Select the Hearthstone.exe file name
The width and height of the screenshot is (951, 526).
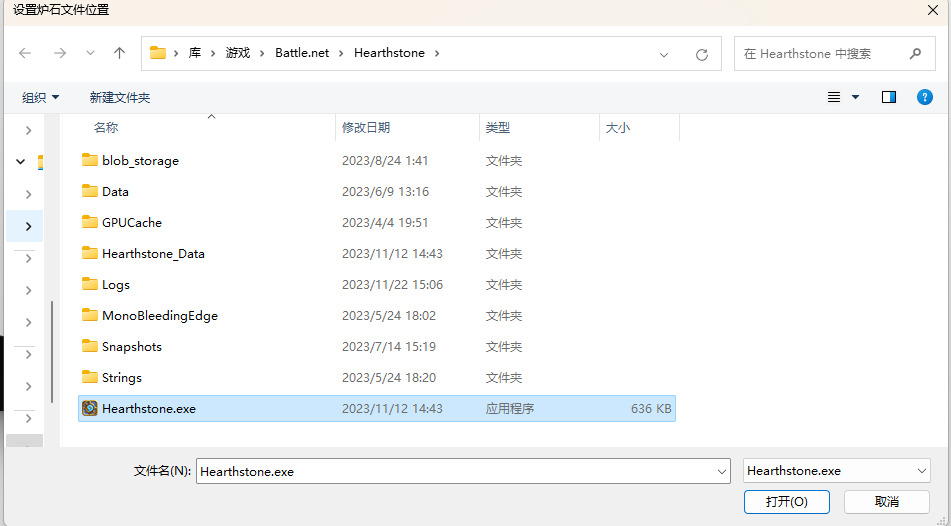tap(149, 408)
